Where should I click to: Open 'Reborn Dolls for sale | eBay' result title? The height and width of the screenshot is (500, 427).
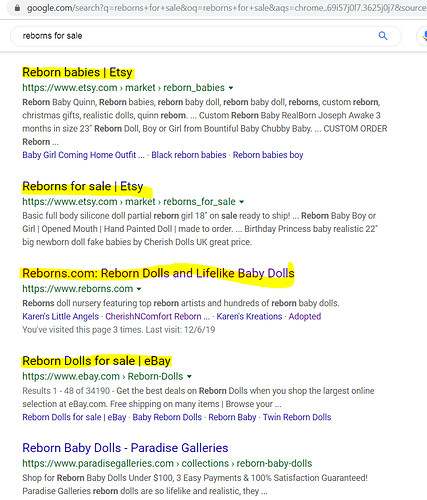tap(96, 361)
